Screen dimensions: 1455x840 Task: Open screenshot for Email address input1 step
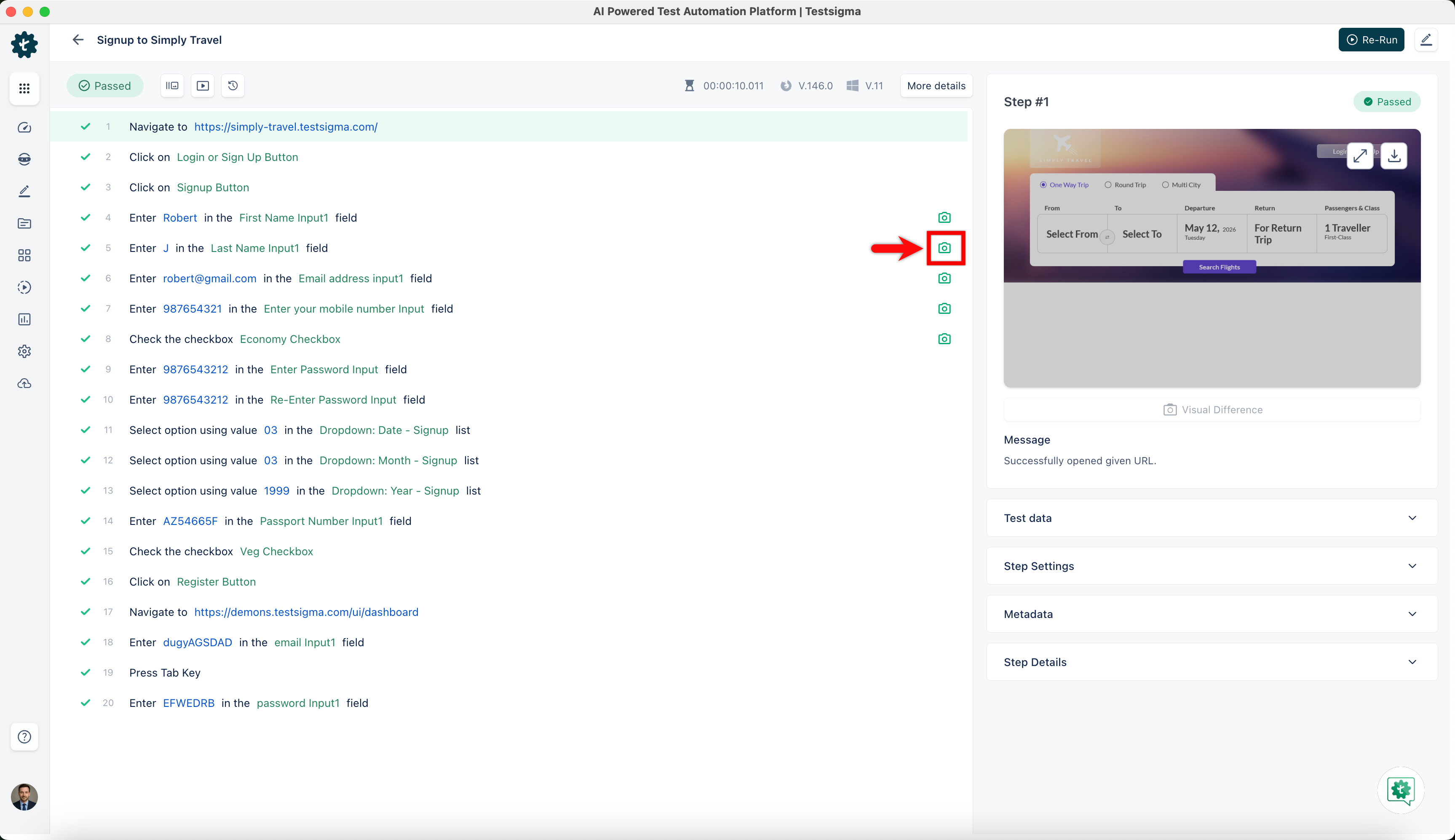[944, 278]
